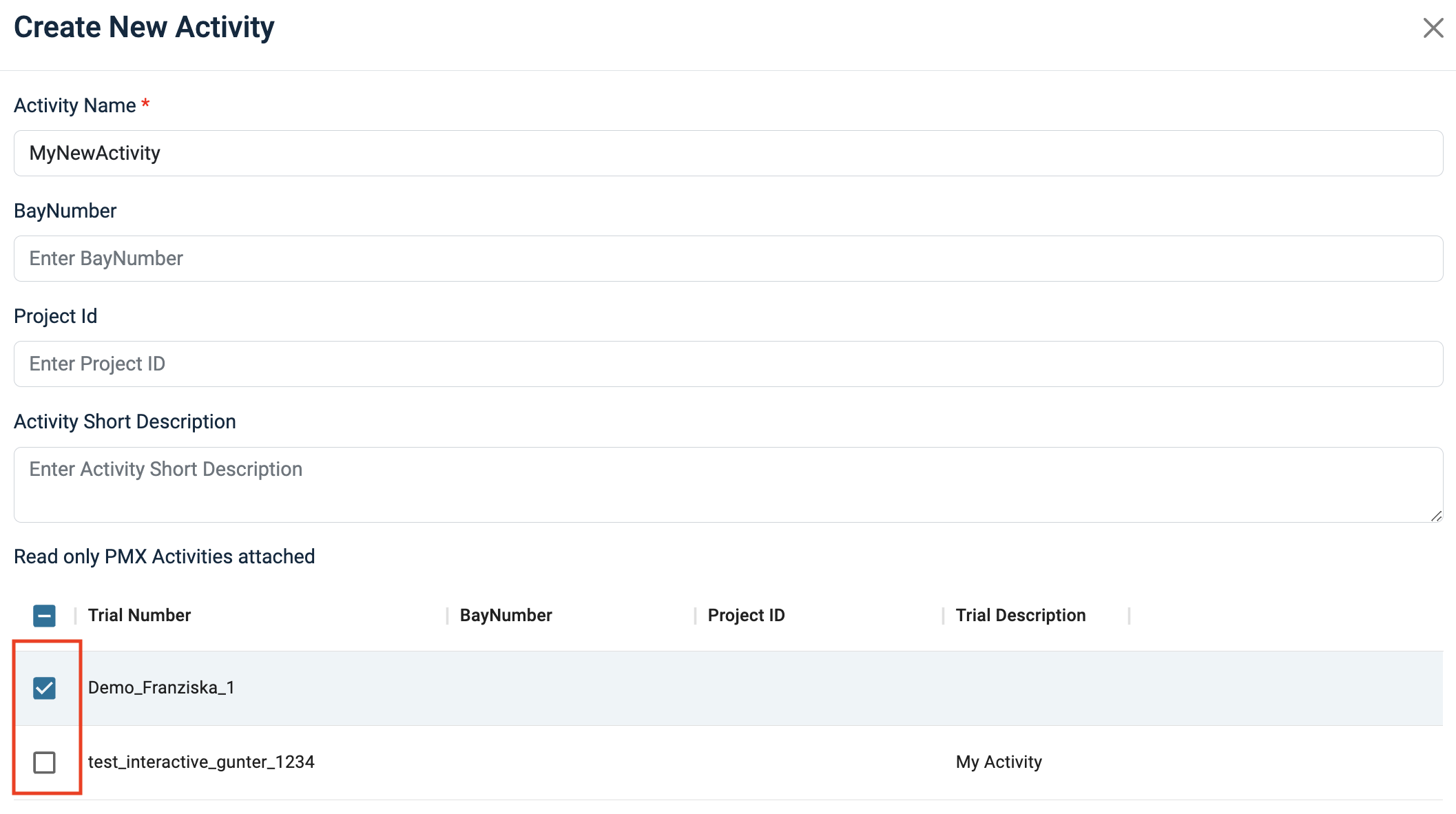The height and width of the screenshot is (814, 1456).
Task: Uncheck the Demo_Franziska_1 row checkbox
Action: pyautogui.click(x=45, y=688)
